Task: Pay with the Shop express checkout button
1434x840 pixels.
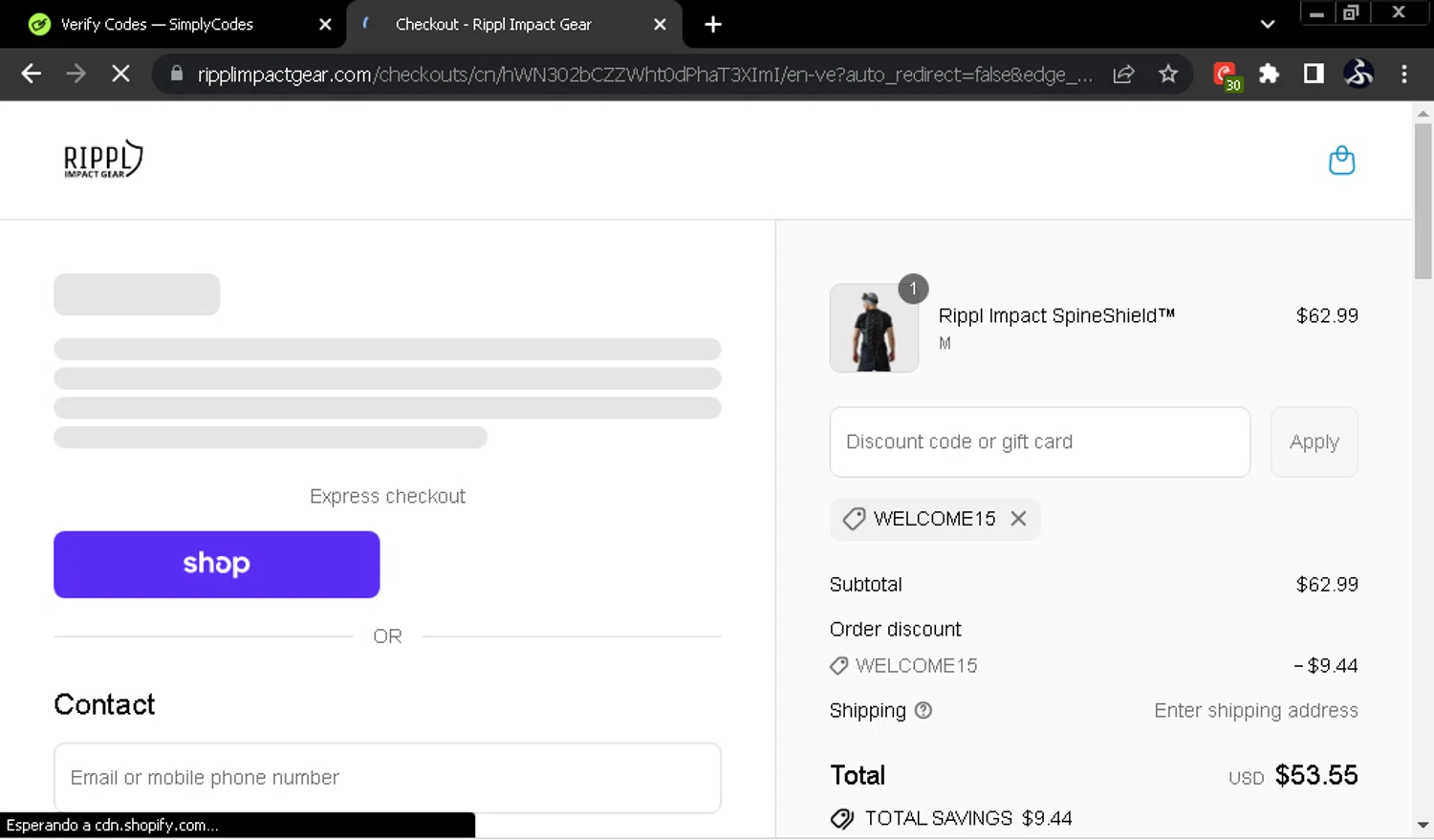Action: coord(217,565)
